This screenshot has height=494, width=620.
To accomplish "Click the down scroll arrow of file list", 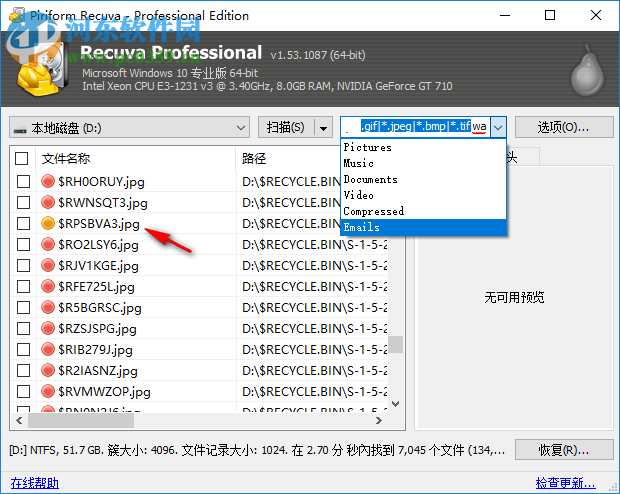I will 395,404.
